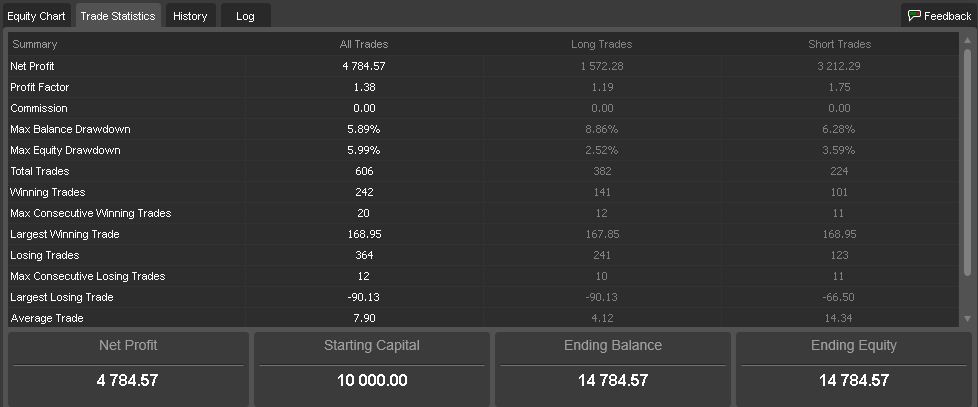Click the Ending Balance summary box

(612, 369)
